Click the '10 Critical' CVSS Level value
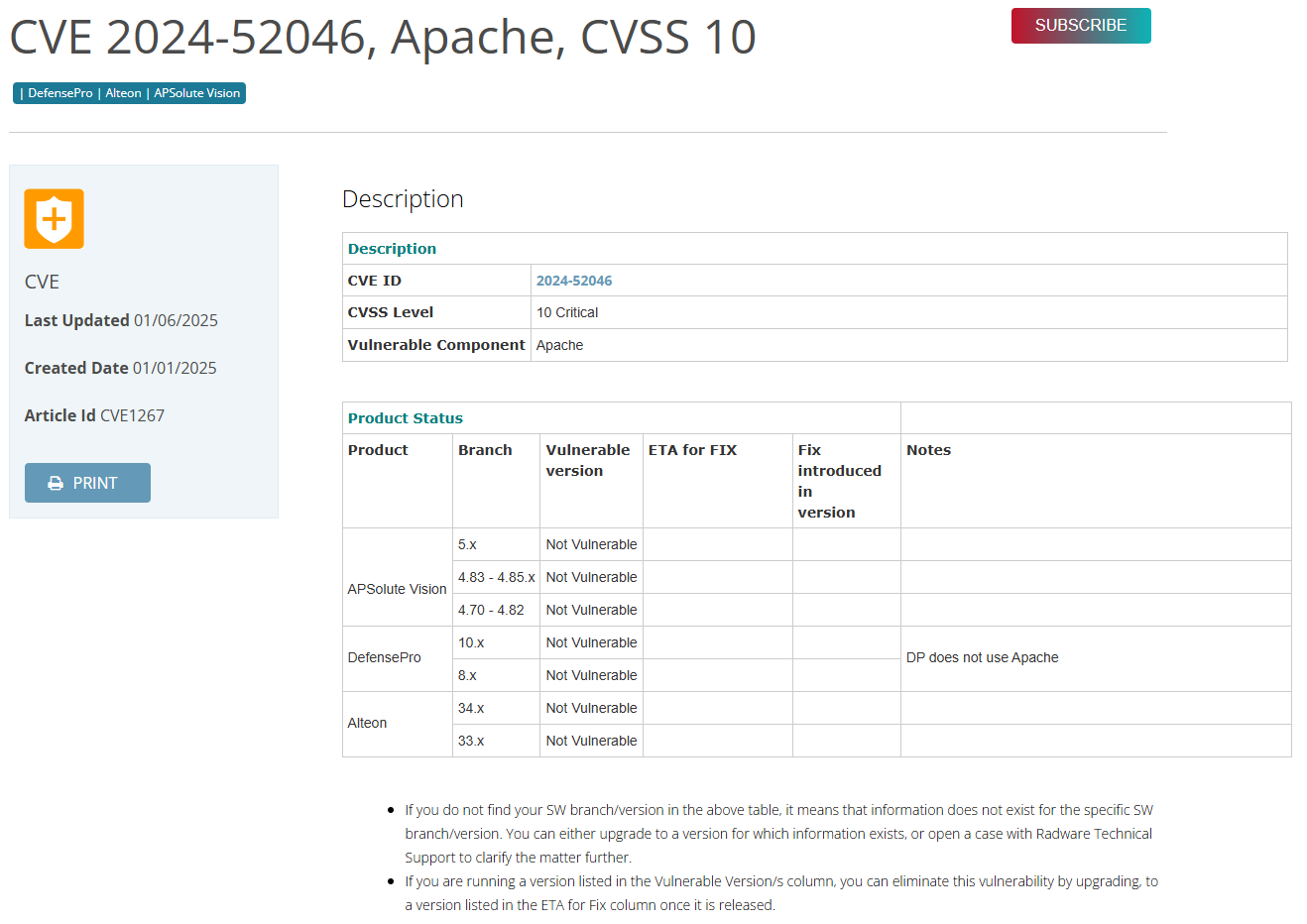Viewport: 1307px width, 924px height. point(567,312)
